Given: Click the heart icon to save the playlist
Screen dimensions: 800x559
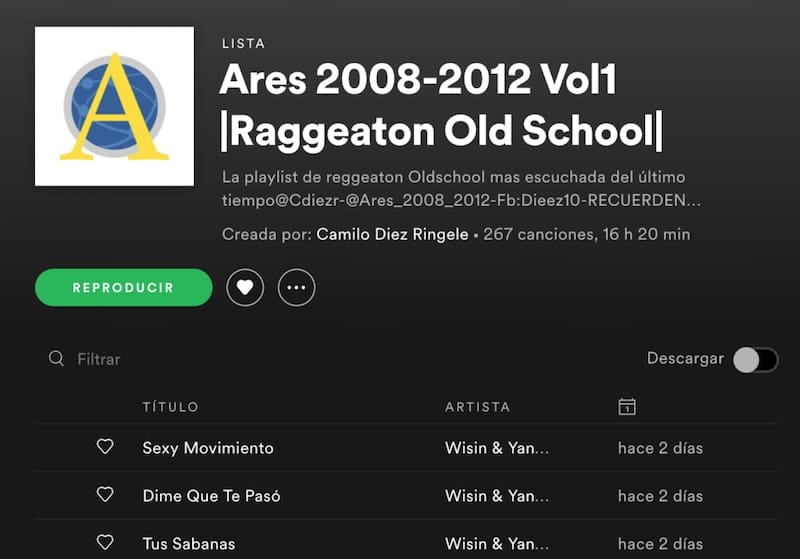Looking at the screenshot, I should click(x=245, y=288).
